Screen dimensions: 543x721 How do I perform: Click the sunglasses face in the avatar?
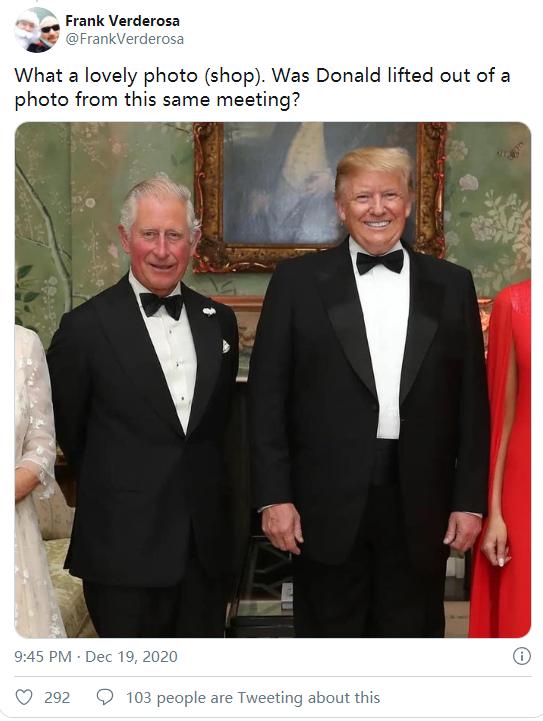pyautogui.click(x=49, y=29)
